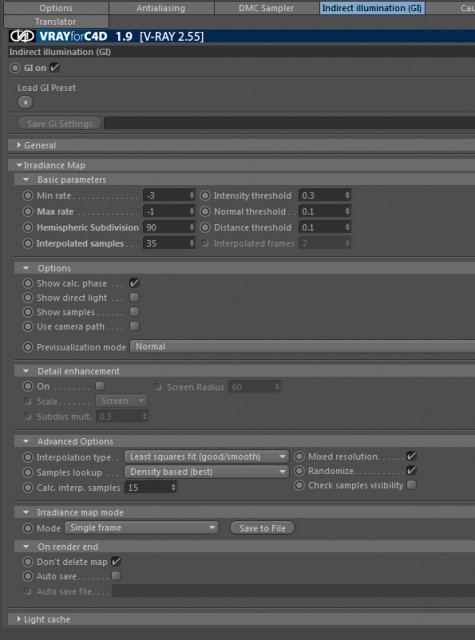This screenshot has width=475, height=640.
Task: Click animation dot beside Show samples
Action: click(27, 312)
